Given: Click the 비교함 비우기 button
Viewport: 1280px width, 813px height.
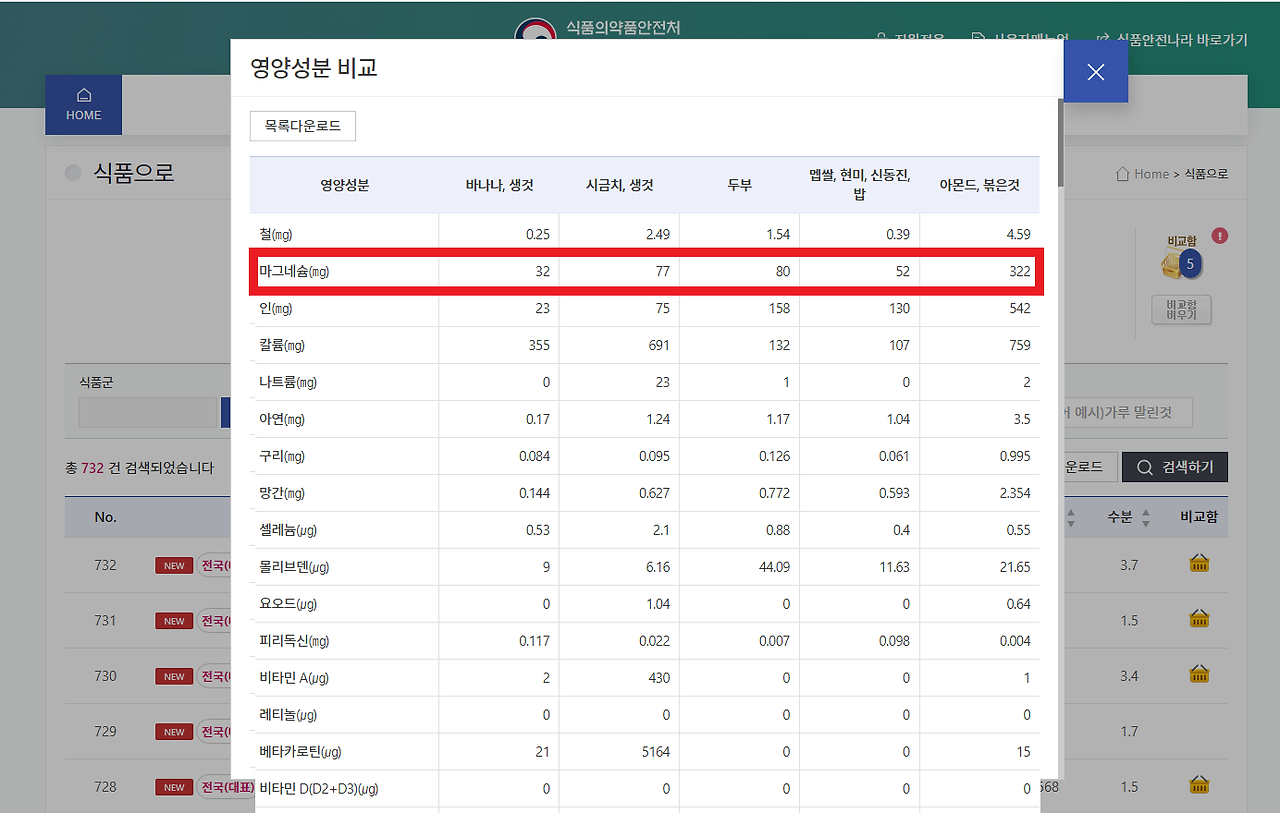Looking at the screenshot, I should point(1180,310).
